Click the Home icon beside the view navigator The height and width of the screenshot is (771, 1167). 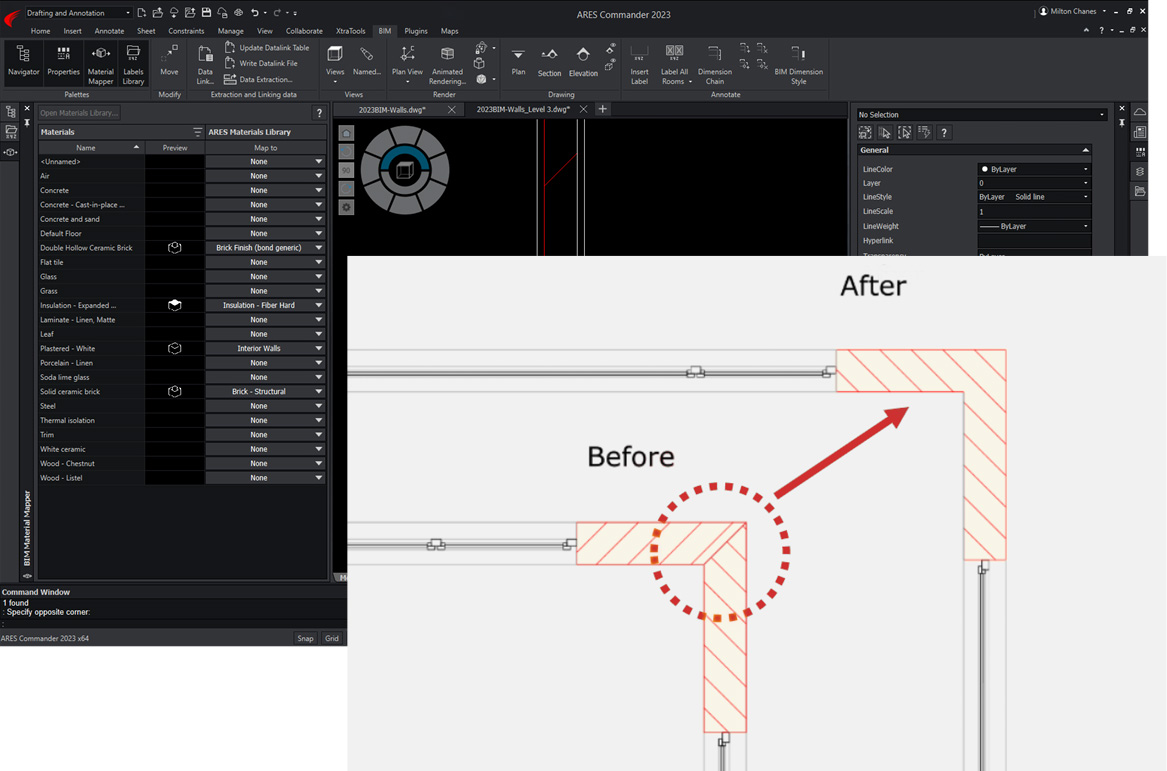pos(346,133)
